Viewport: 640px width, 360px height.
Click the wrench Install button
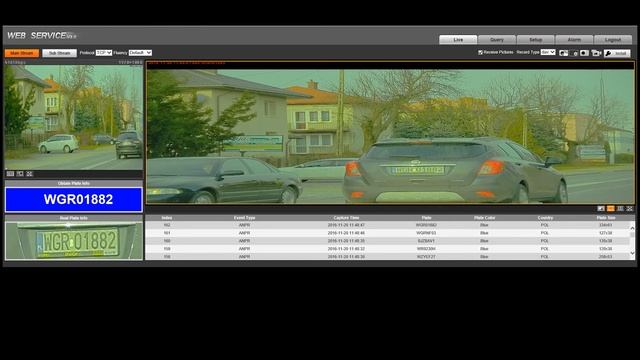click(x=617, y=53)
